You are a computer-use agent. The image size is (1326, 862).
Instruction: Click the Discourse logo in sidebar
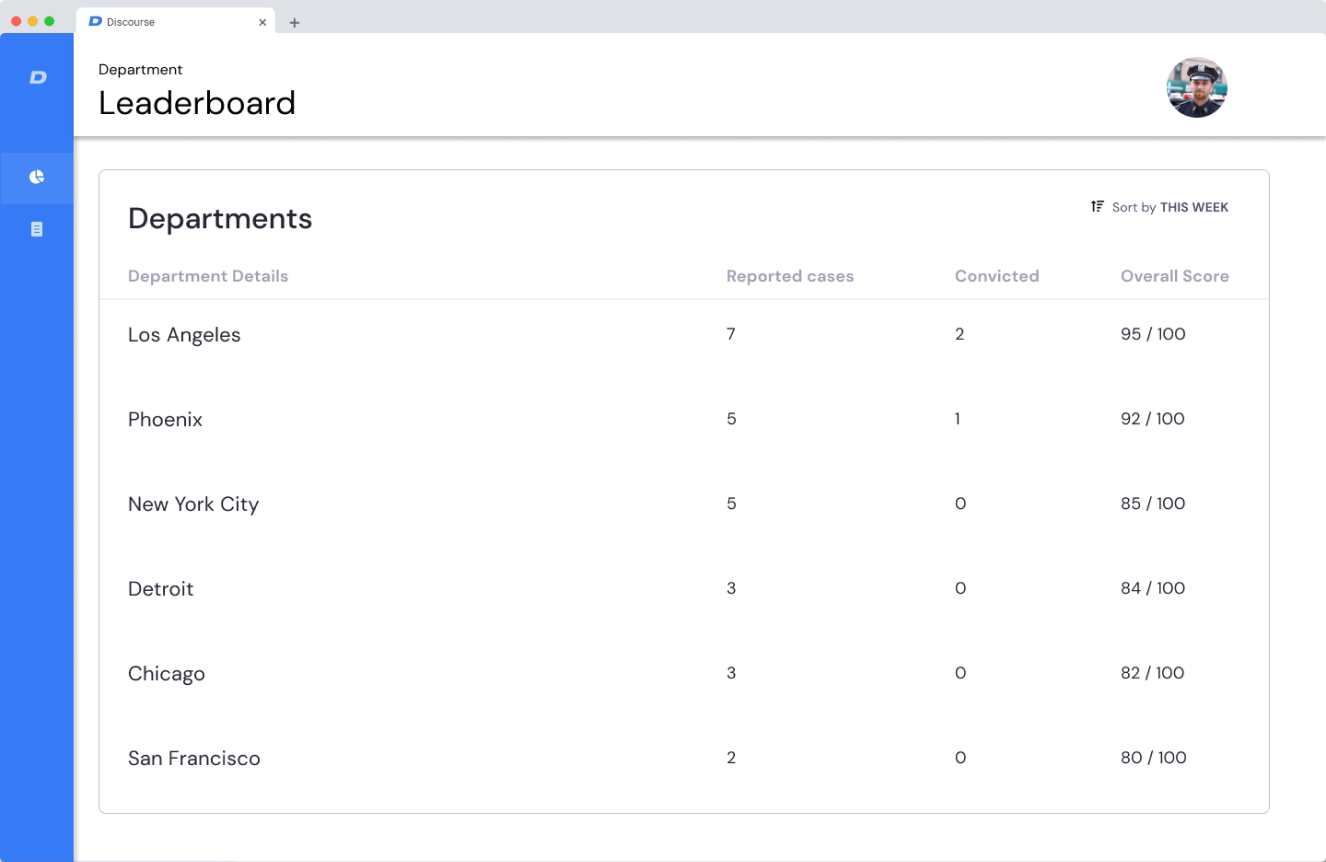(38, 77)
